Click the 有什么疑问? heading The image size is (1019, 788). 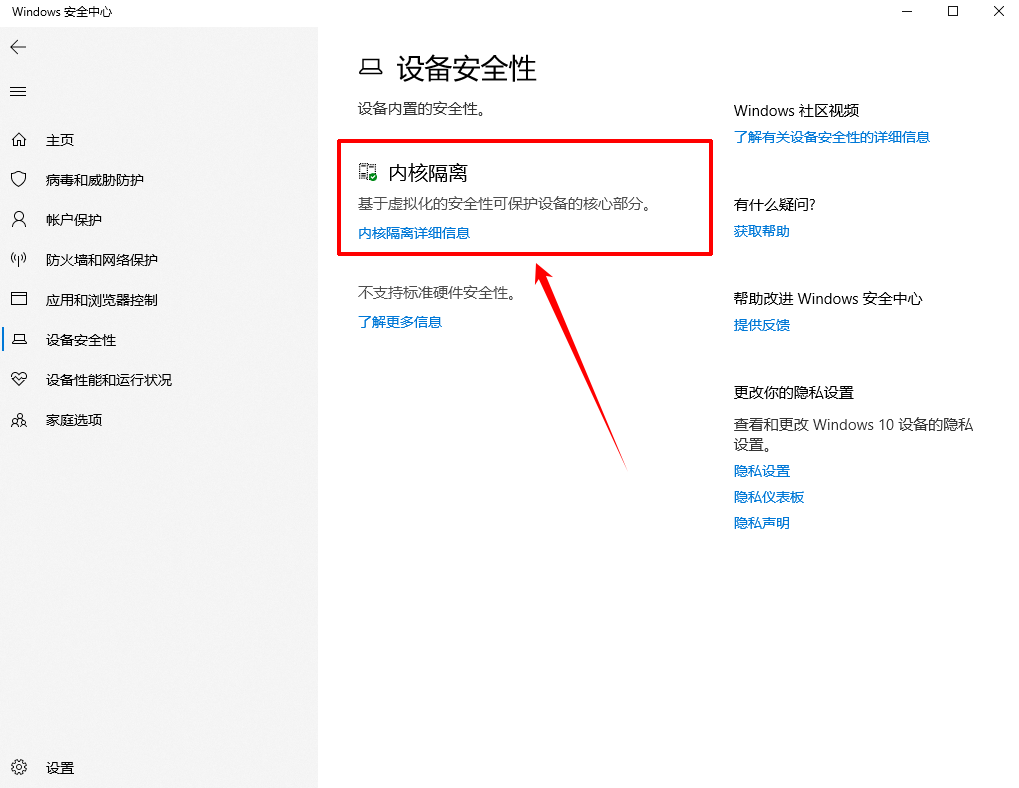click(775, 205)
